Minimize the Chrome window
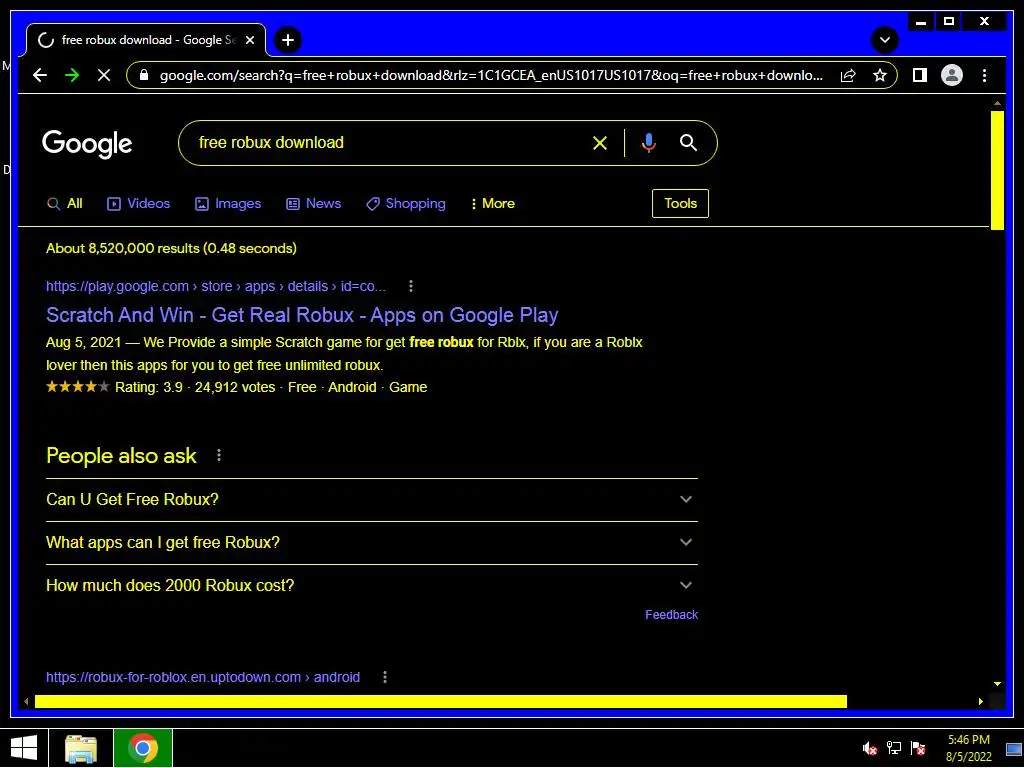Viewport: 1024px width, 768px height. (x=921, y=22)
